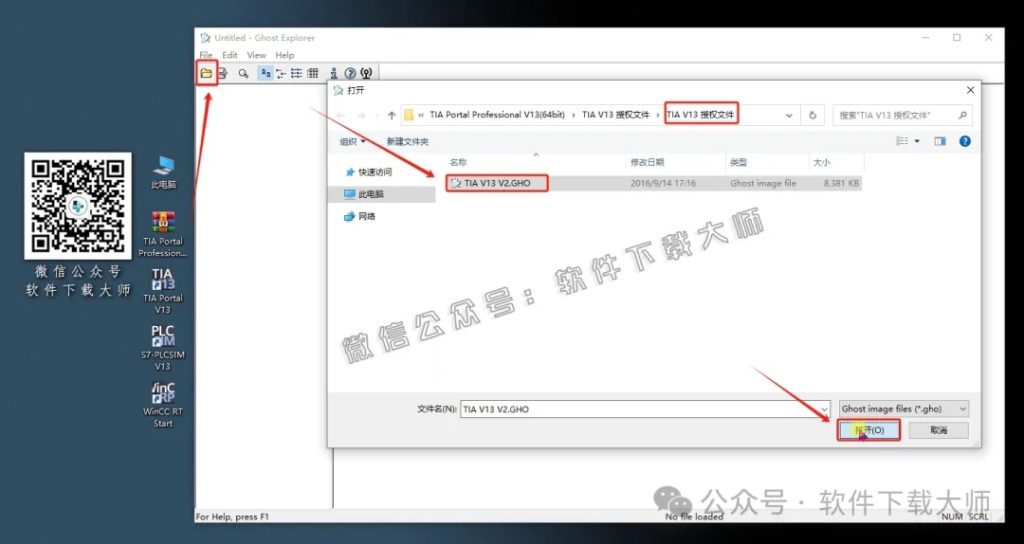Toggle the preview pane icon in the dialog
The image size is (1024, 544).
(x=940, y=141)
